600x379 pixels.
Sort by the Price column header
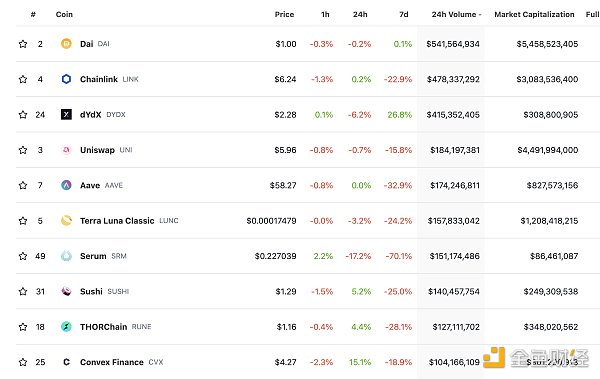click(x=284, y=15)
